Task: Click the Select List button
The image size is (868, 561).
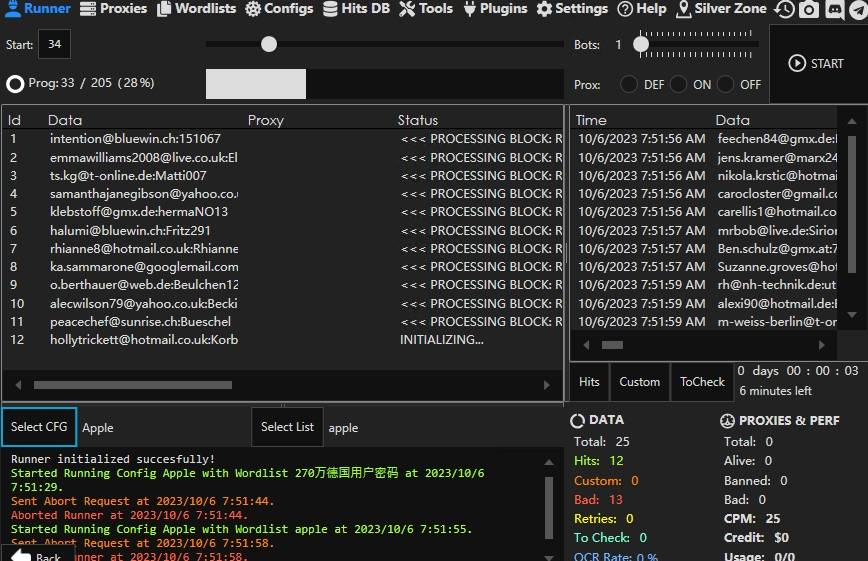Action: click(287, 427)
